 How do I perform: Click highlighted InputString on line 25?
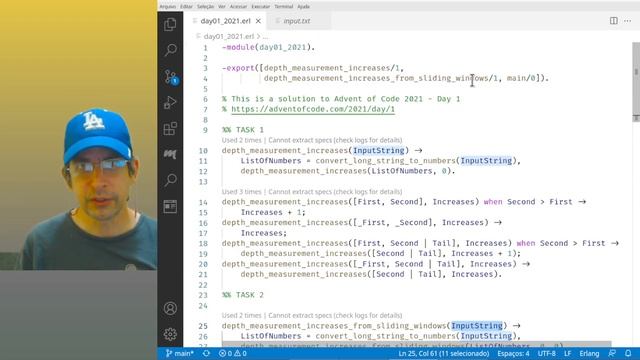coord(477,326)
